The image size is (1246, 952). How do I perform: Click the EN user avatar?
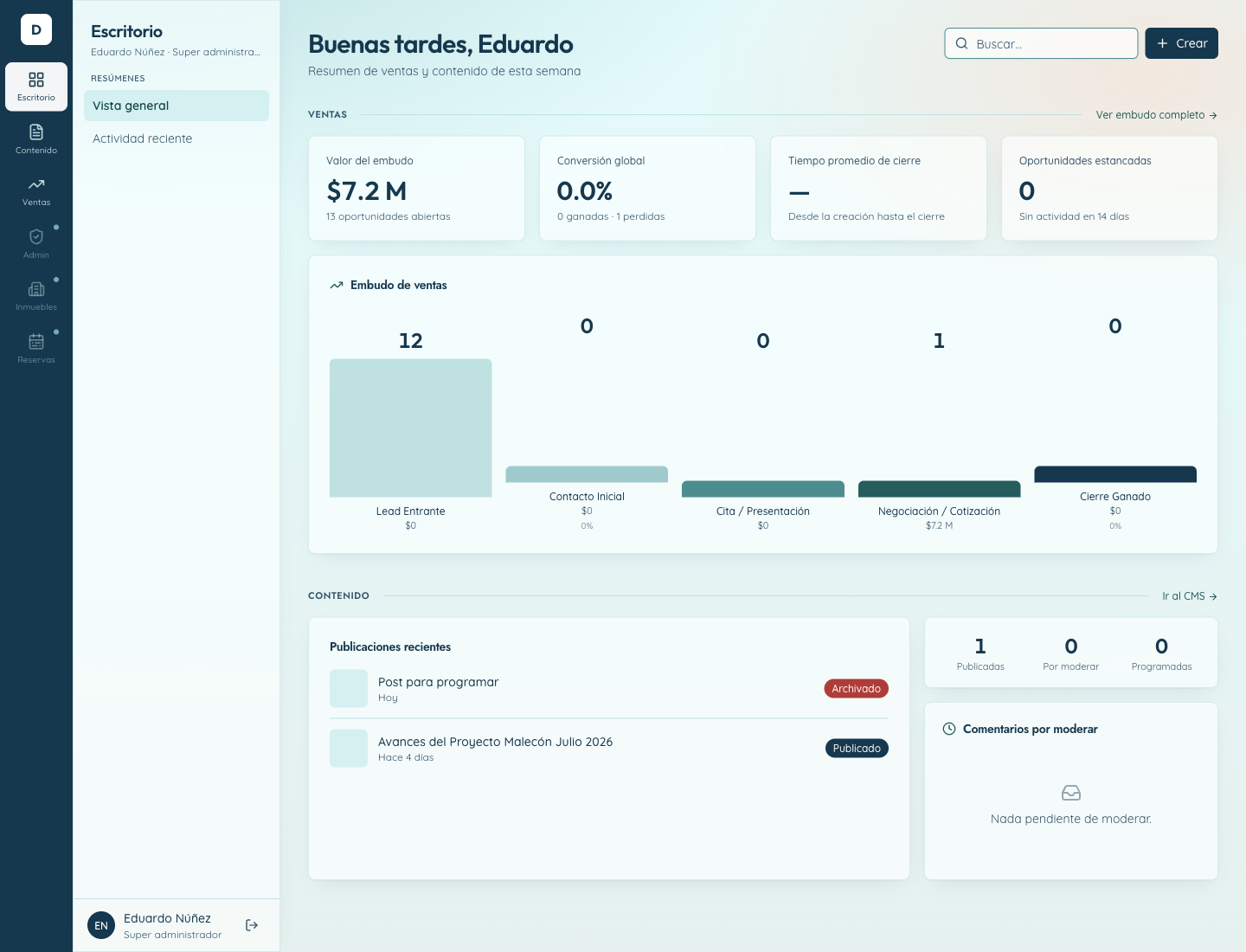pos(101,925)
